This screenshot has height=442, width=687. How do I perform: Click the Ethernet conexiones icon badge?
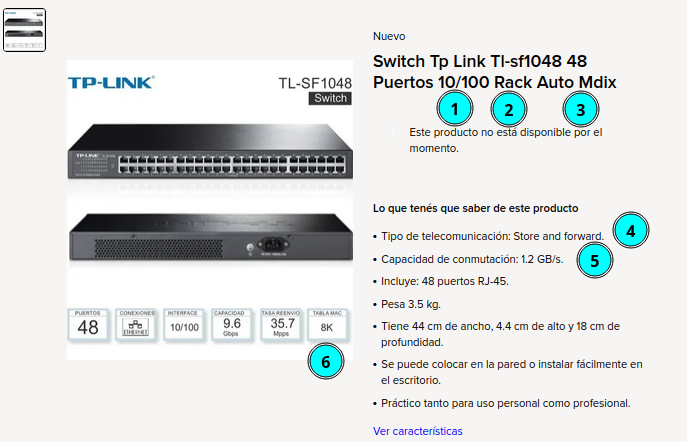(136, 325)
